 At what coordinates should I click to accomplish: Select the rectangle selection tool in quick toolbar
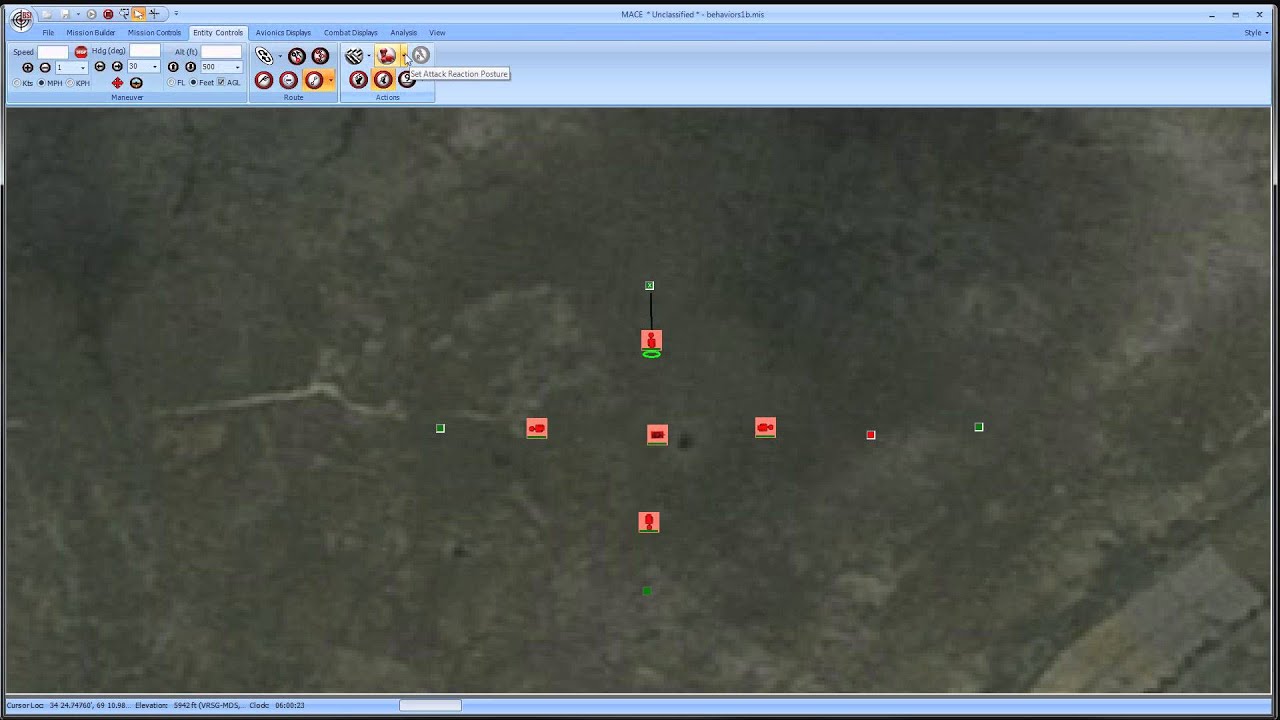tap(124, 14)
